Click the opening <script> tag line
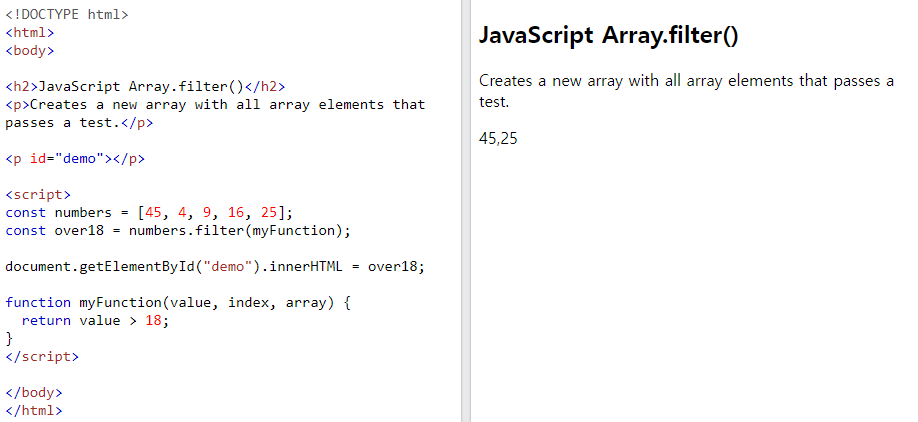Screen dimensions: 918x422 [38, 195]
